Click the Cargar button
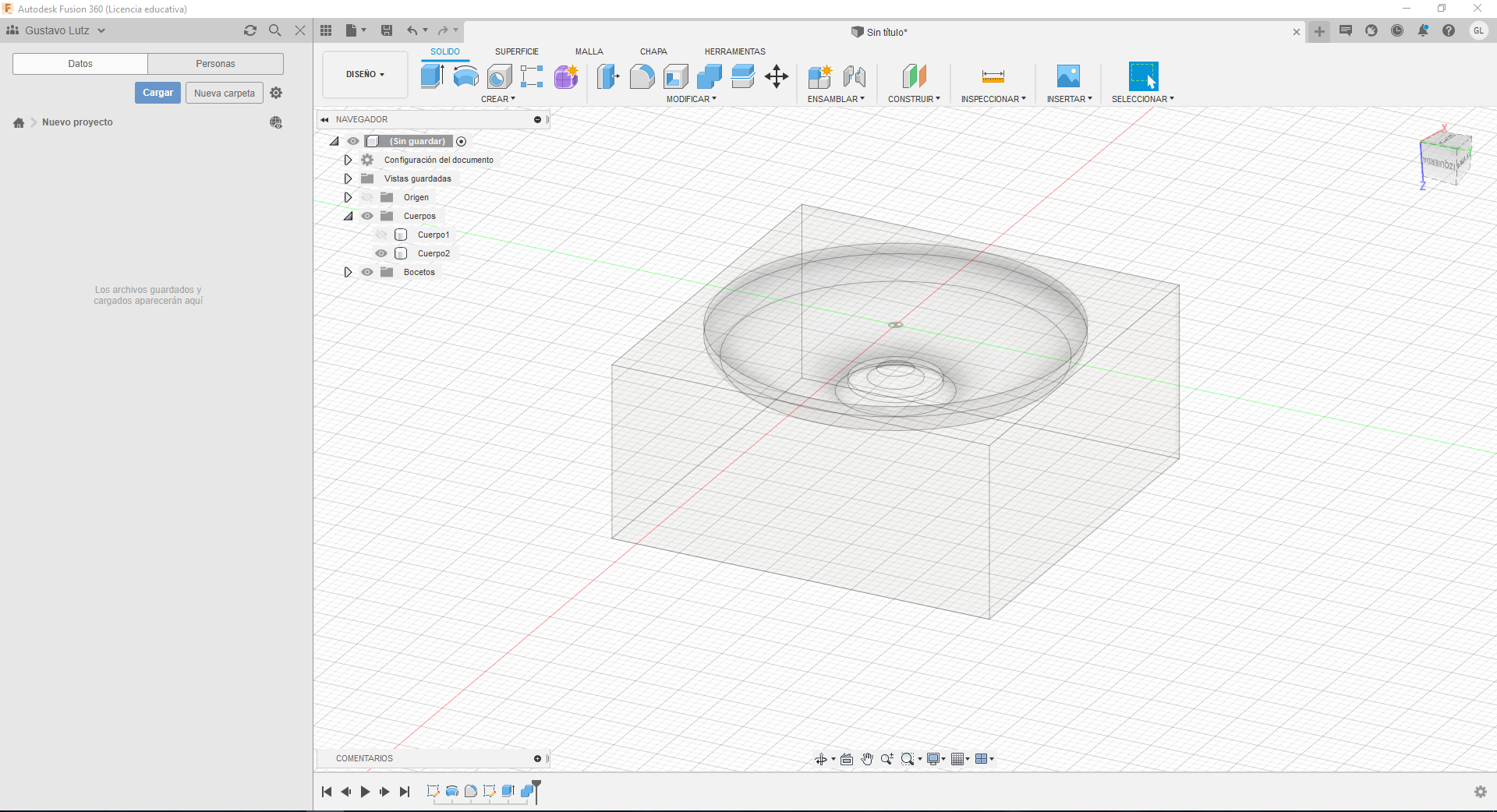Image resolution: width=1497 pixels, height=812 pixels. tap(158, 93)
